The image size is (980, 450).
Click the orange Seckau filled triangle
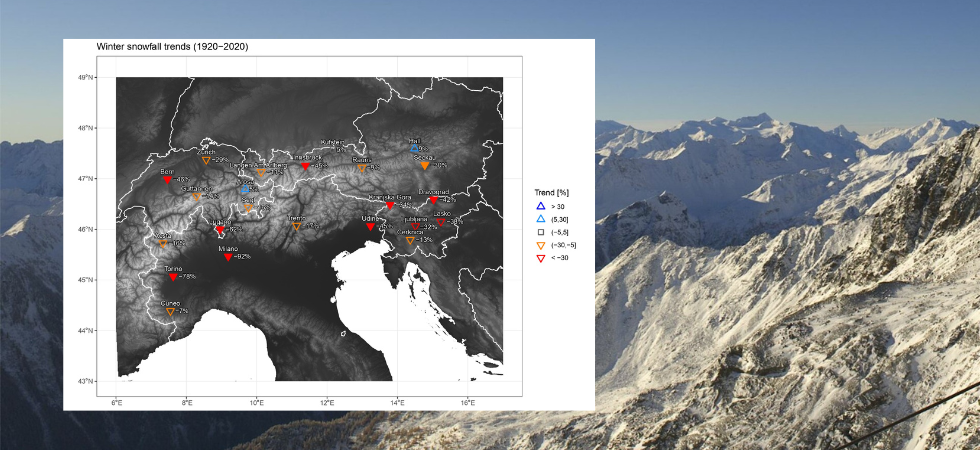(424, 166)
